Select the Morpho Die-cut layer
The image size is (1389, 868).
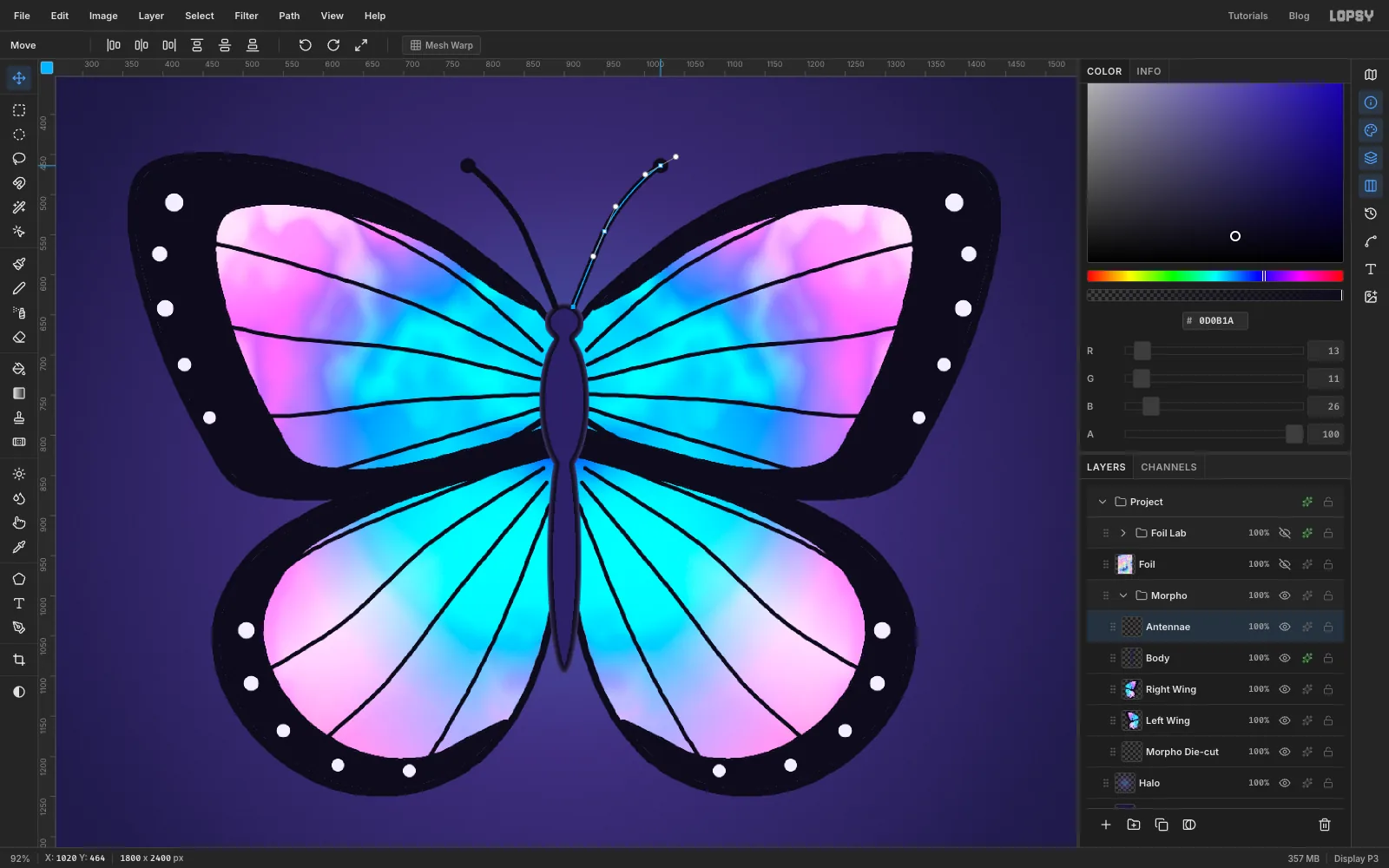pyautogui.click(x=1215, y=752)
